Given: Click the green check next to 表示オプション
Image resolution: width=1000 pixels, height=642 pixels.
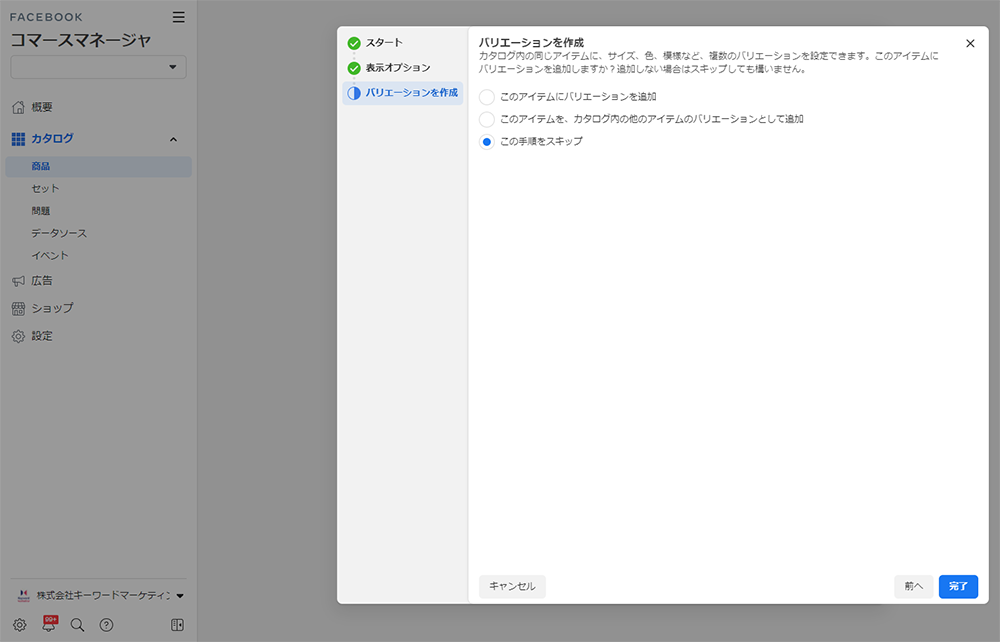Looking at the screenshot, I should point(354,68).
